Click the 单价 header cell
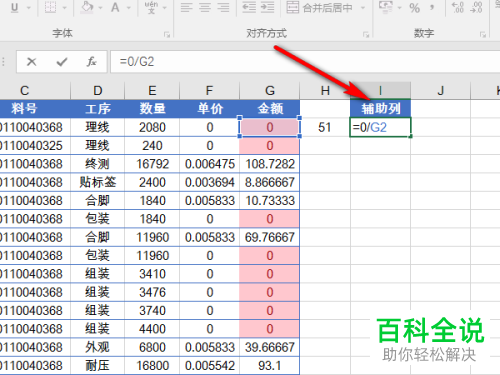The image size is (500, 375). [x=209, y=109]
